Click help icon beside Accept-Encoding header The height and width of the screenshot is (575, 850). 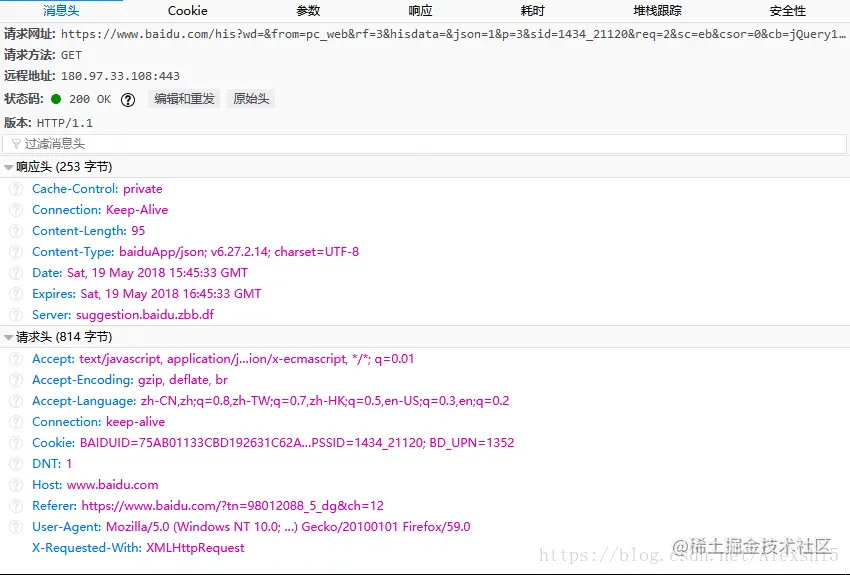(x=16, y=380)
